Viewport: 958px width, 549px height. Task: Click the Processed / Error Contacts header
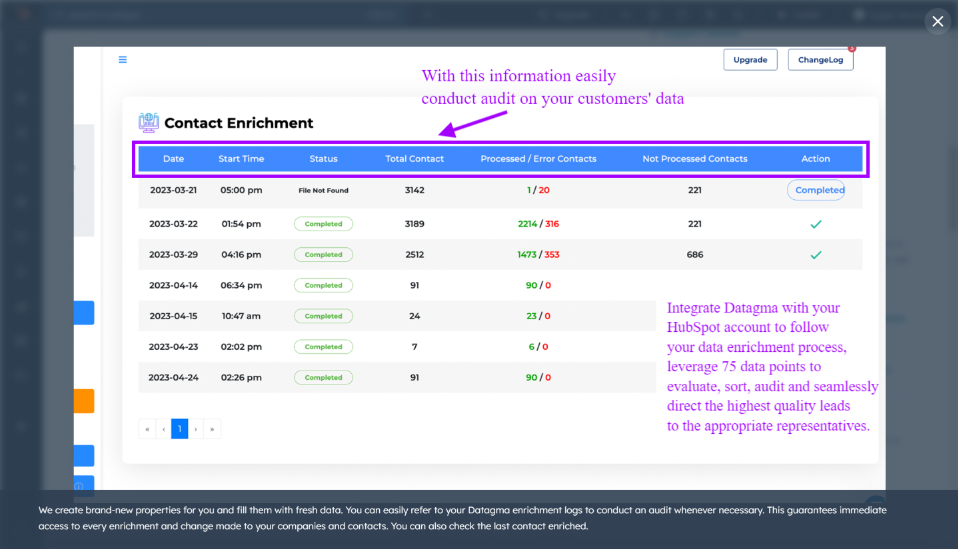[538, 159]
